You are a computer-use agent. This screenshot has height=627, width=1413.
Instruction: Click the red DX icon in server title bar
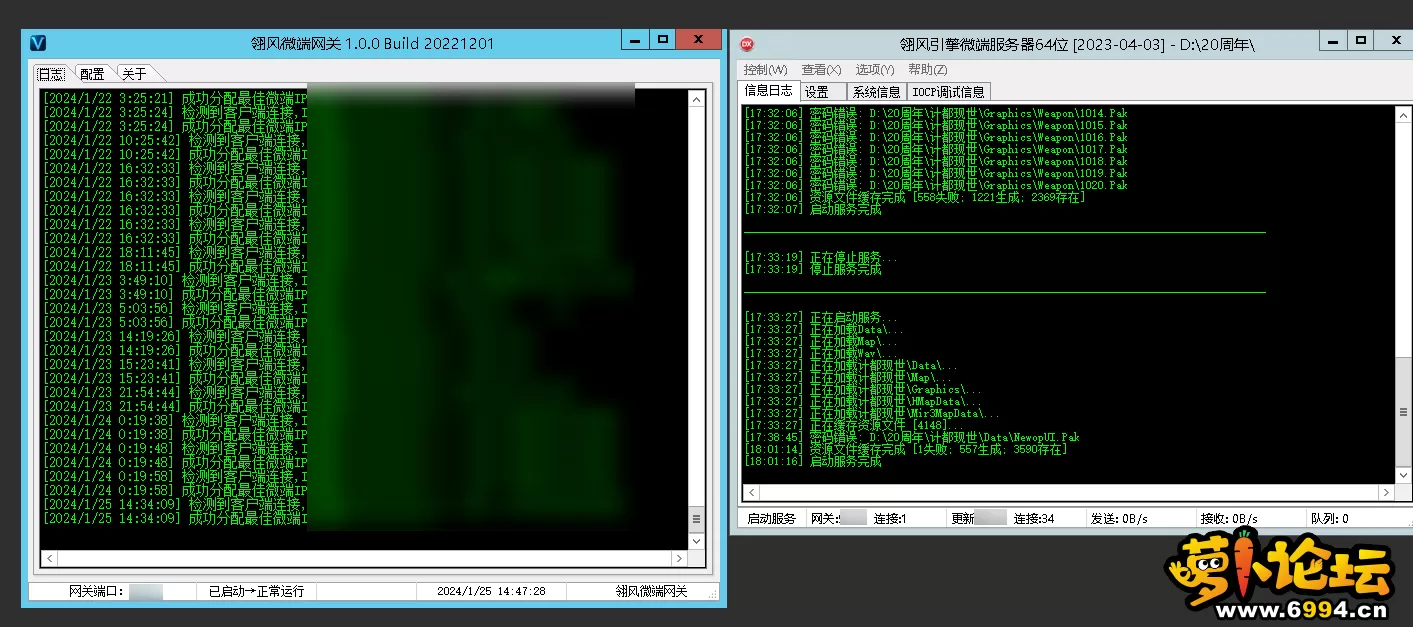[x=746, y=44]
